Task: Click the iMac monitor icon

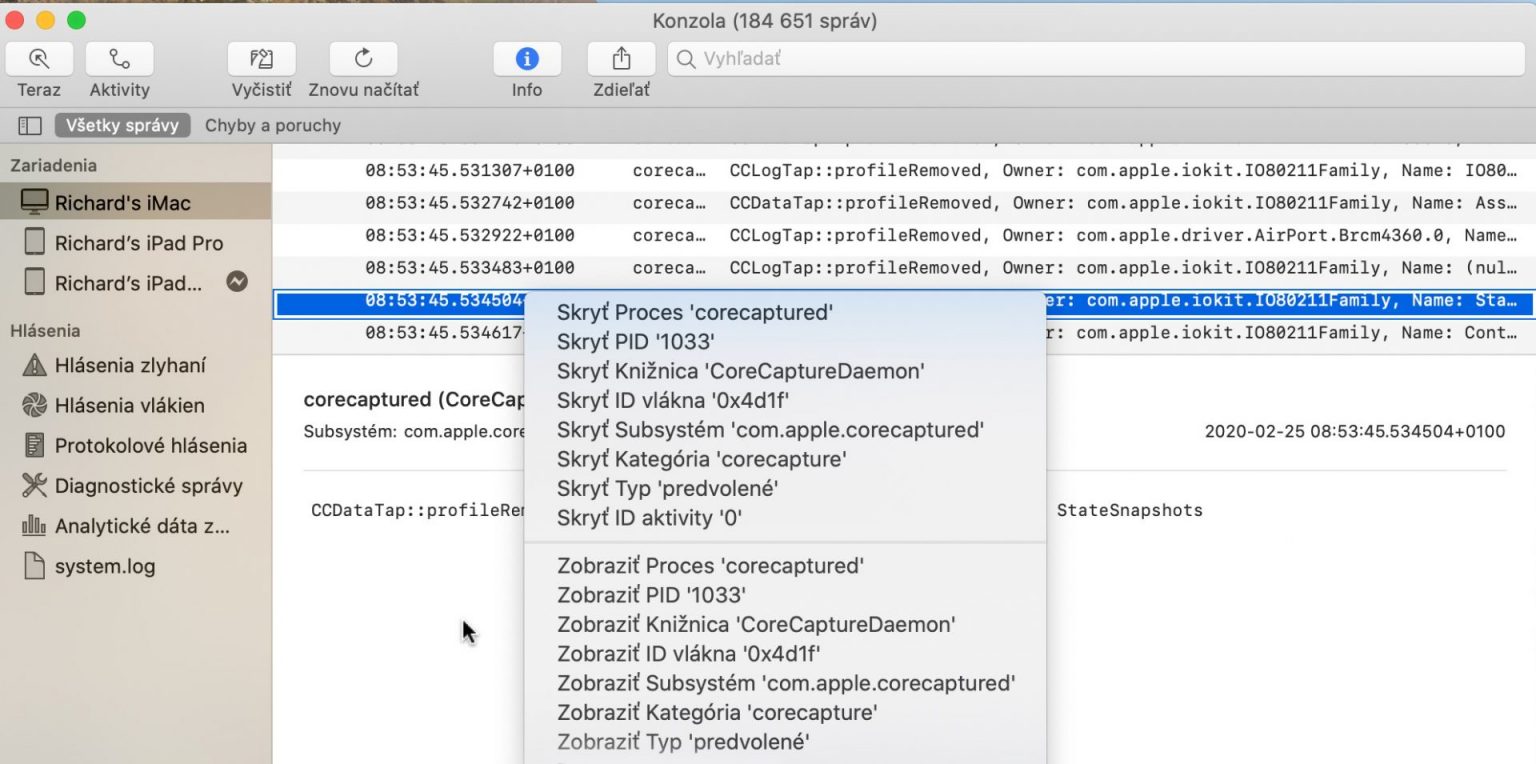Action: tap(34, 203)
